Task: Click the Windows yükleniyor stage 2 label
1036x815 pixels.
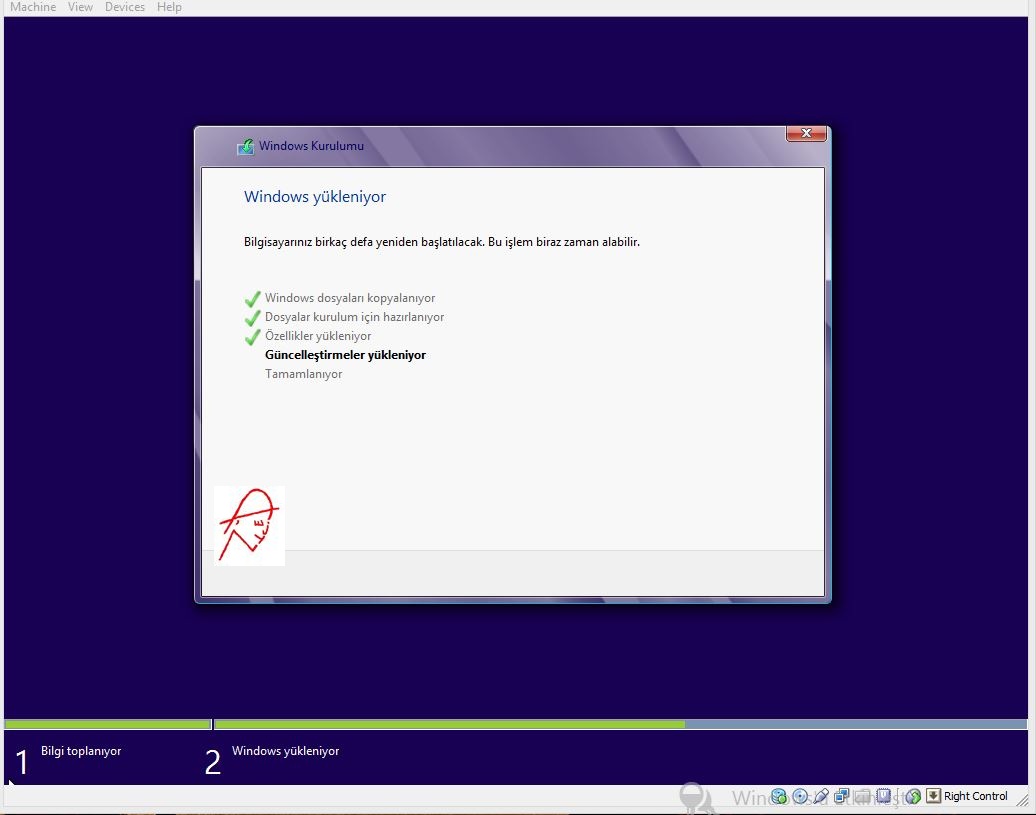Action: click(285, 751)
